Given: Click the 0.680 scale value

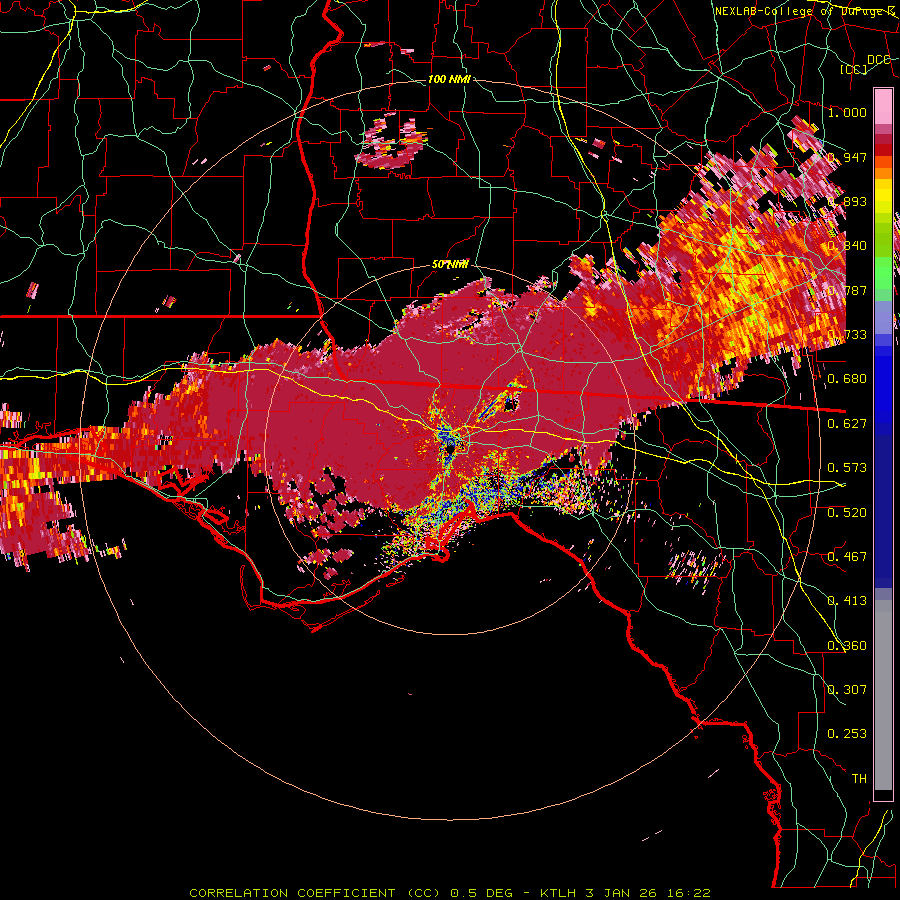Looking at the screenshot, I should [847, 379].
